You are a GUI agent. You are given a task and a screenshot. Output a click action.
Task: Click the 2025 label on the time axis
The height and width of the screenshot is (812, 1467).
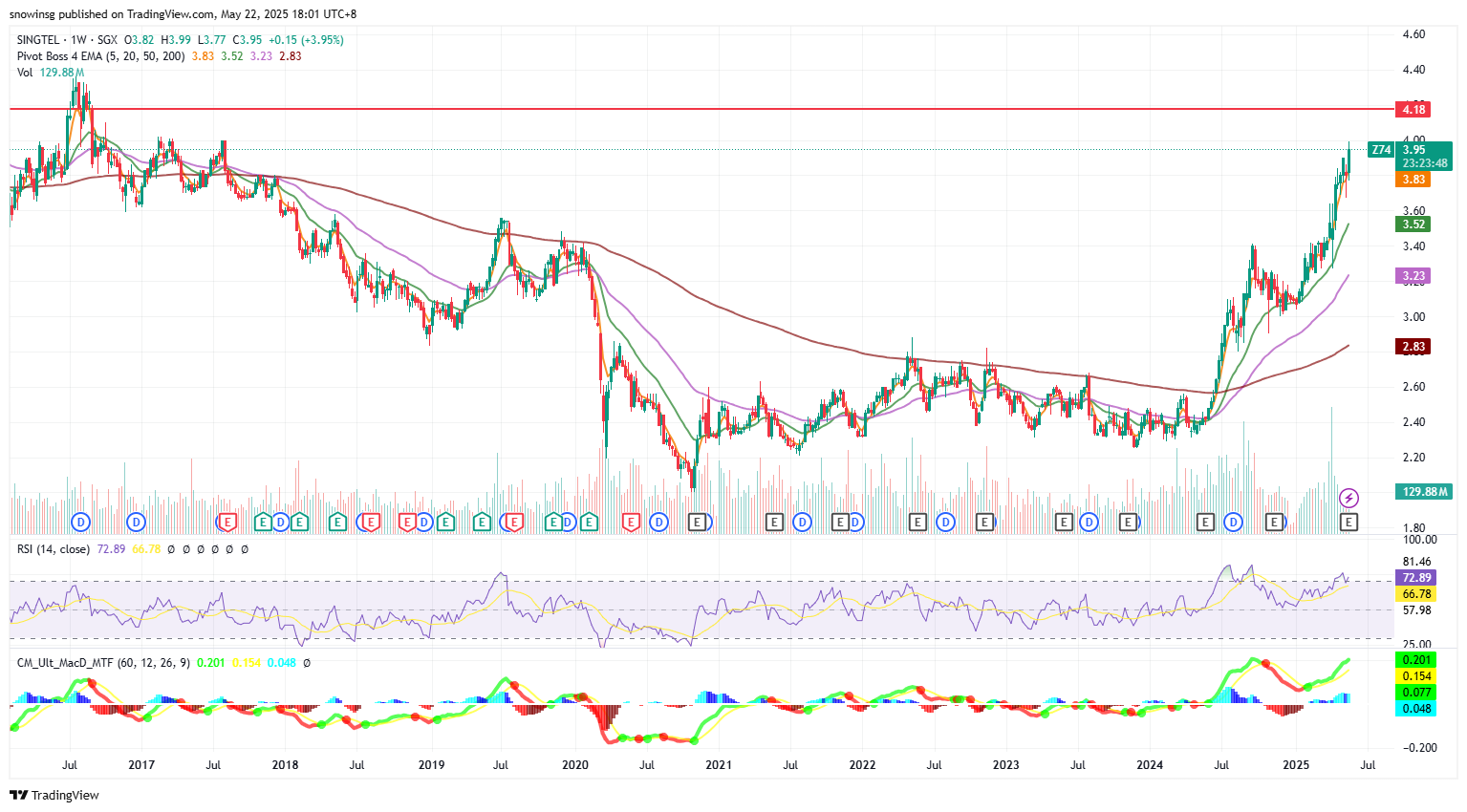(1296, 765)
